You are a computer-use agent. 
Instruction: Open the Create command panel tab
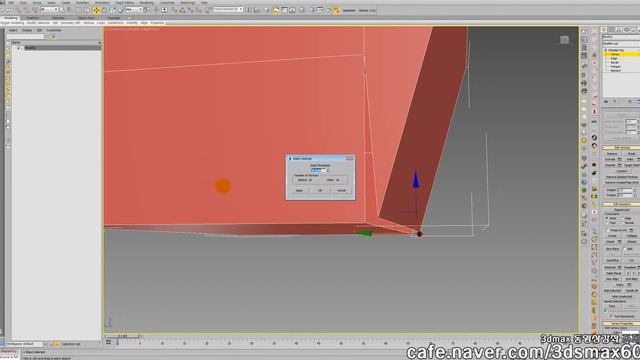point(603,29)
